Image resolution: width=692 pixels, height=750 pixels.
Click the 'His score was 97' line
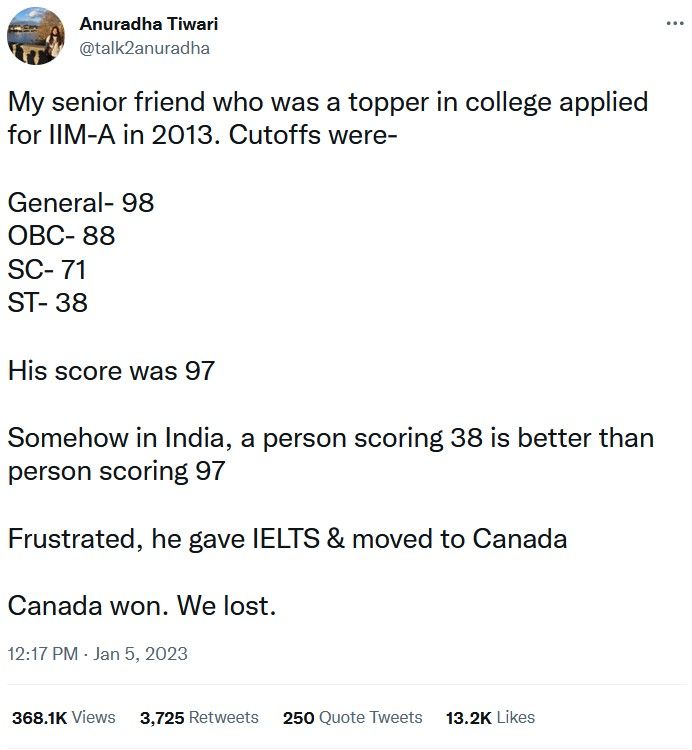111,371
